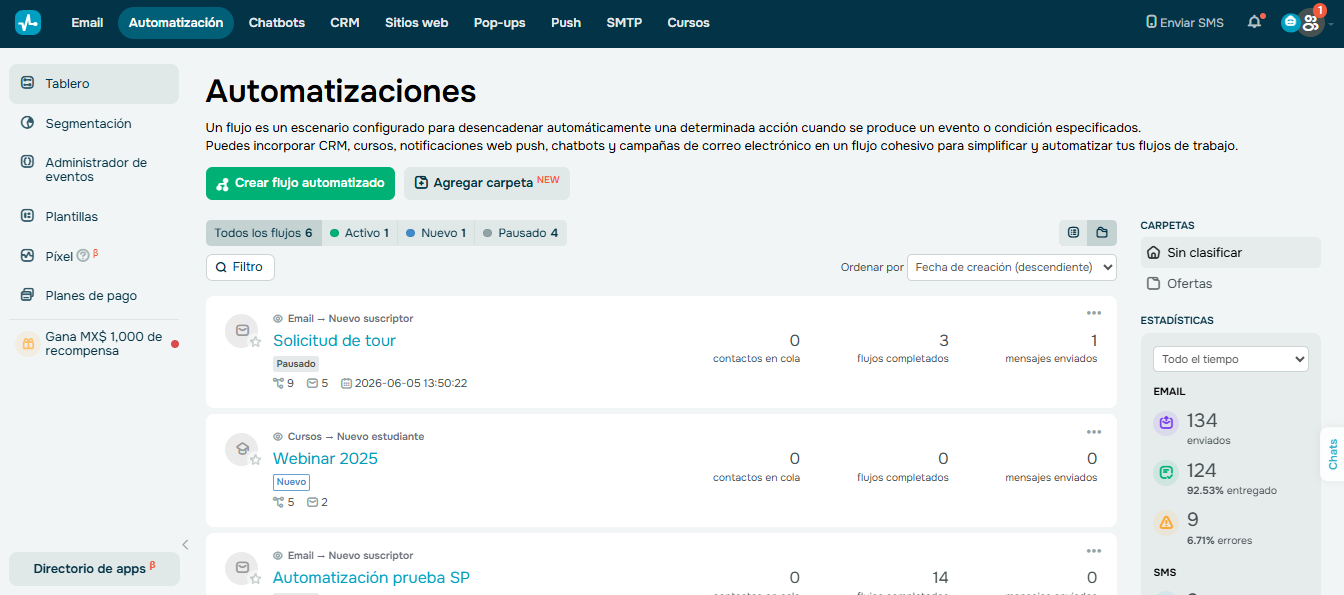Image resolution: width=1344 pixels, height=595 pixels.
Task: Open the Todo el tiempo period dropdown
Action: (1231, 359)
